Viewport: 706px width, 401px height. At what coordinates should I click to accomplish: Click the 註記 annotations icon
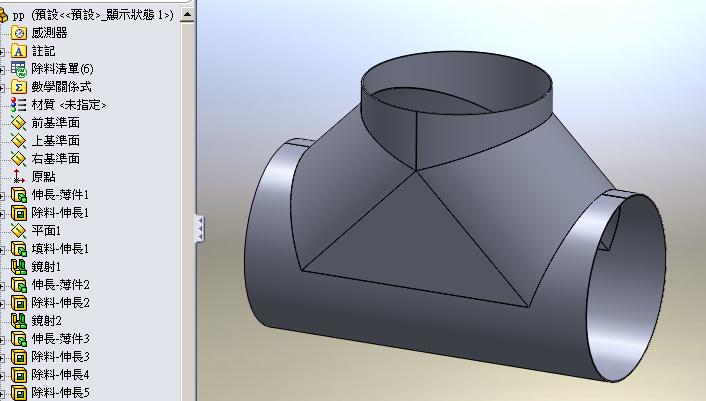pyautogui.click(x=18, y=51)
